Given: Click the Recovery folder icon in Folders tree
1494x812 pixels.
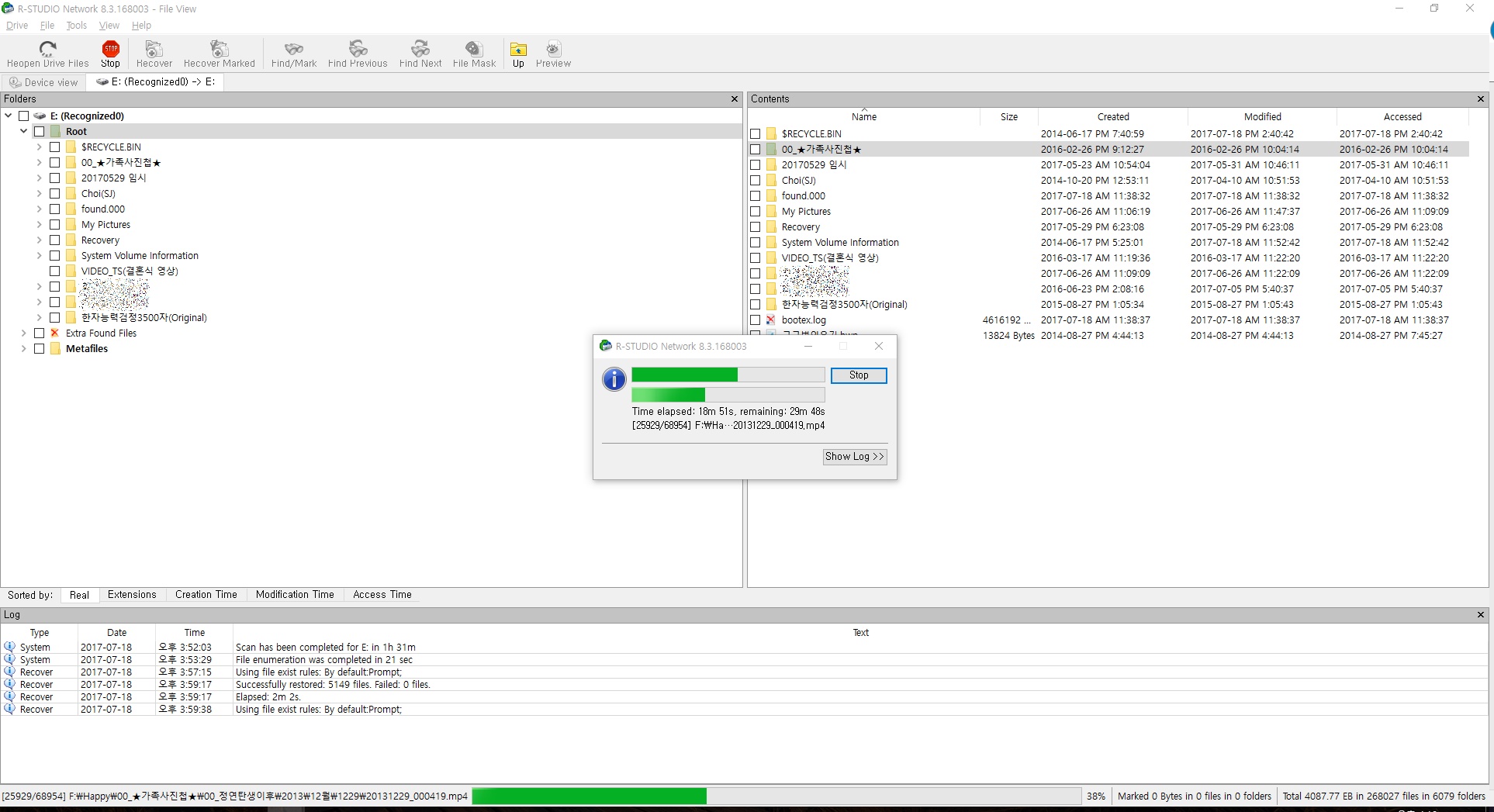Looking at the screenshot, I should (x=71, y=240).
